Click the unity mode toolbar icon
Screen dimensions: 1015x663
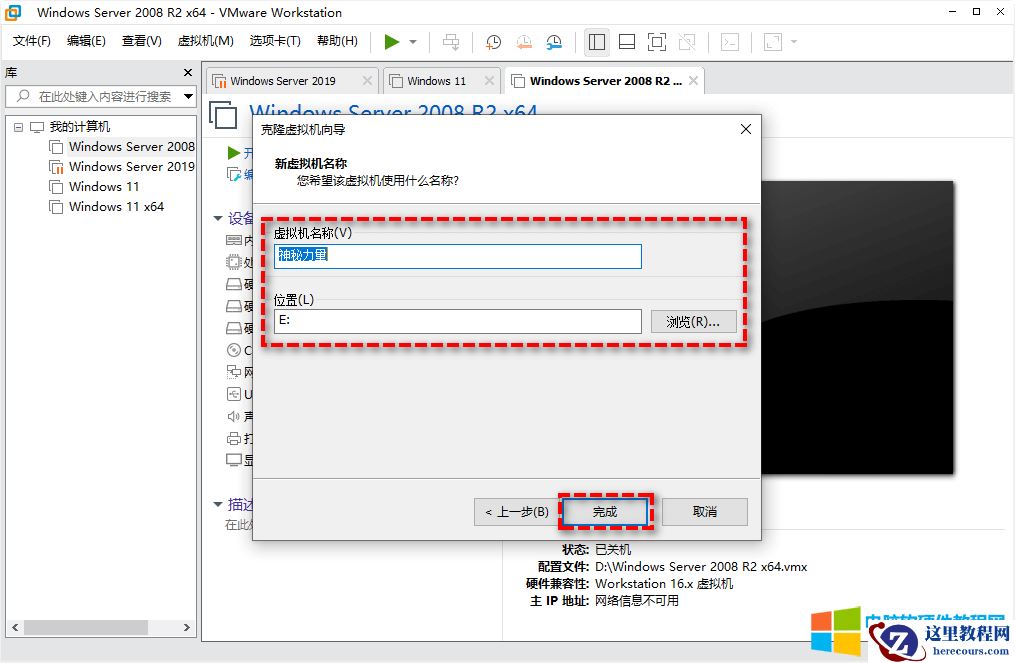tap(687, 42)
